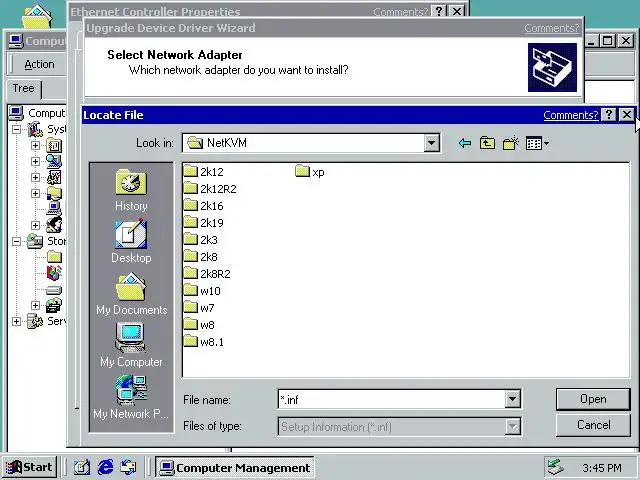Image resolution: width=640 pixels, height=480 pixels.
Task: Create a new folder in NetKVM
Action: point(511,143)
